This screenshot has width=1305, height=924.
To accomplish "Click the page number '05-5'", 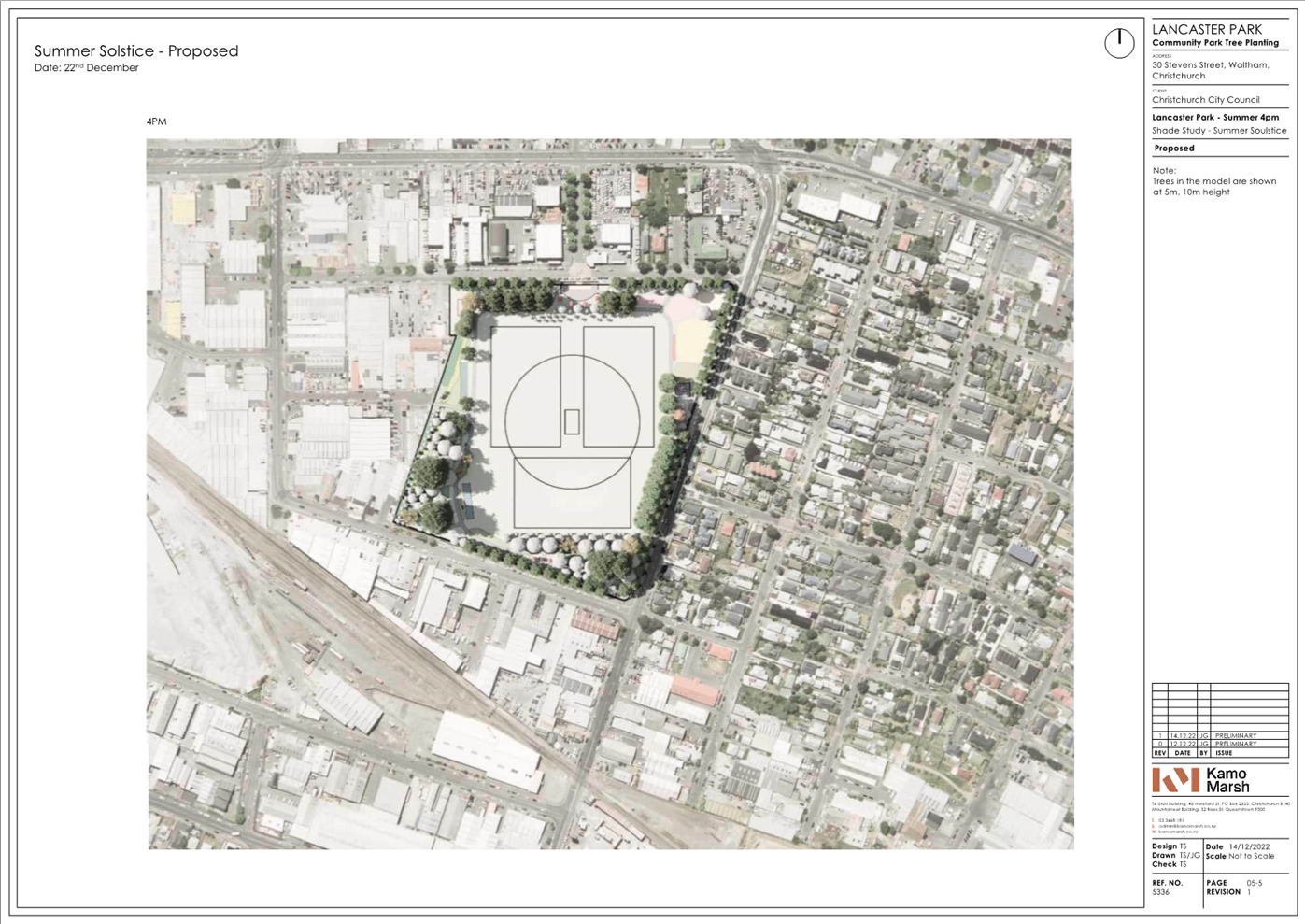I will (x=1254, y=883).
